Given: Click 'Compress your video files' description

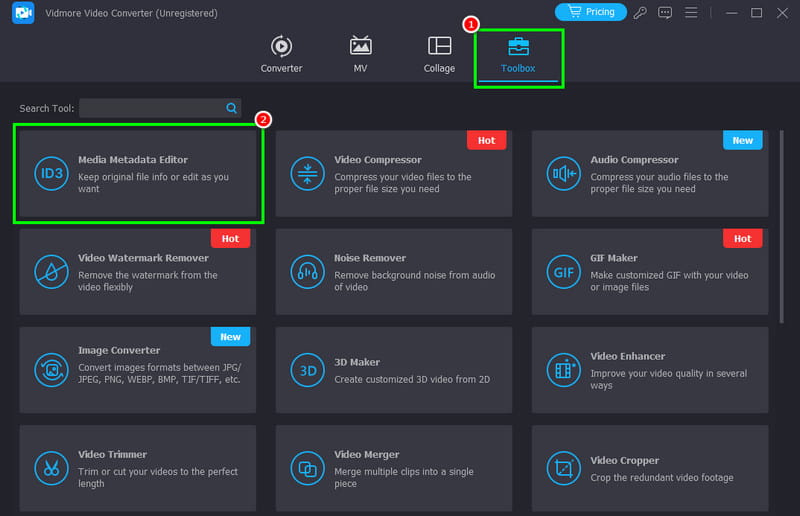Looking at the screenshot, I should click(403, 183).
